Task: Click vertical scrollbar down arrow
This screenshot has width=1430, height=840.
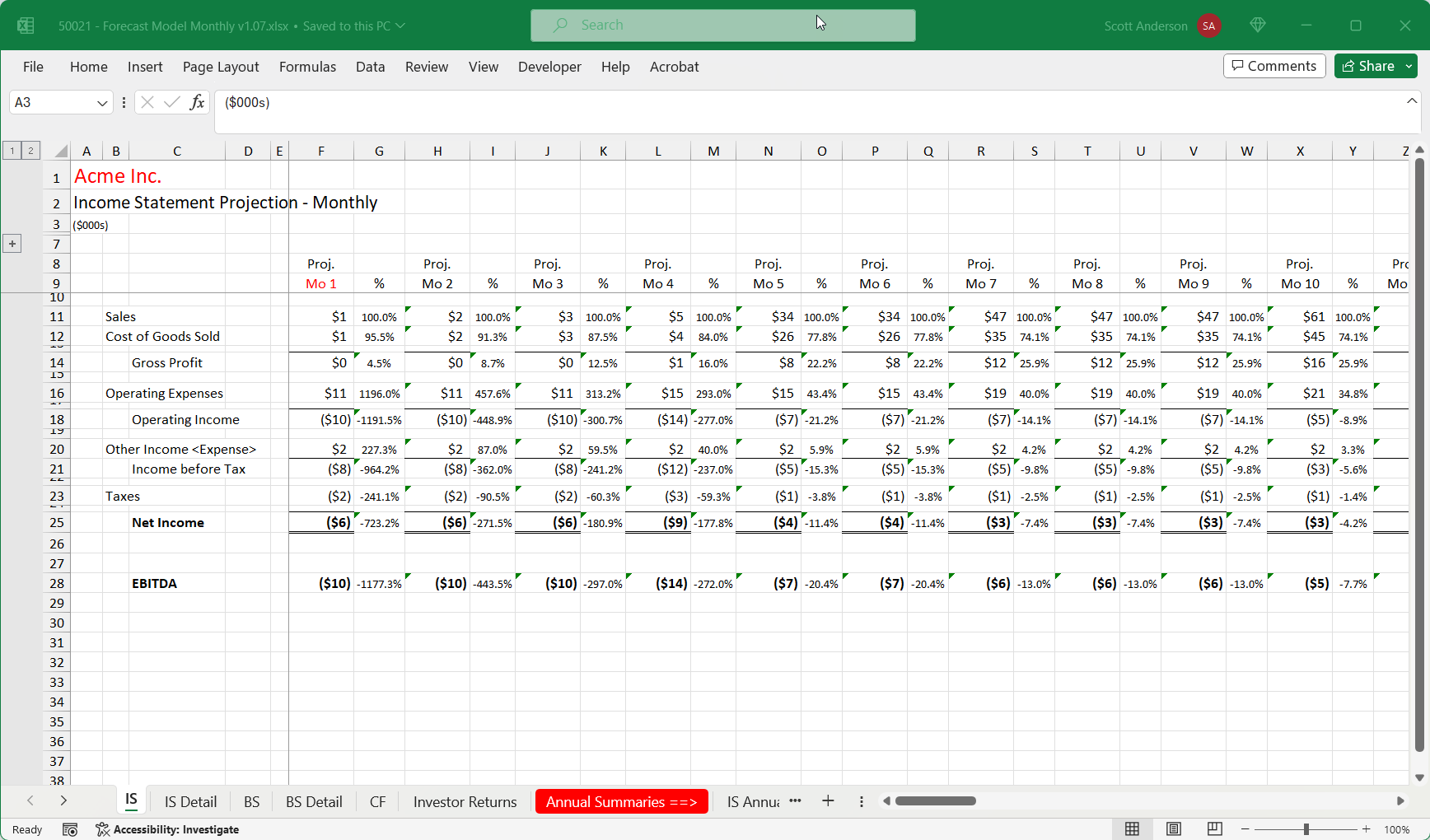Action: (x=1419, y=777)
